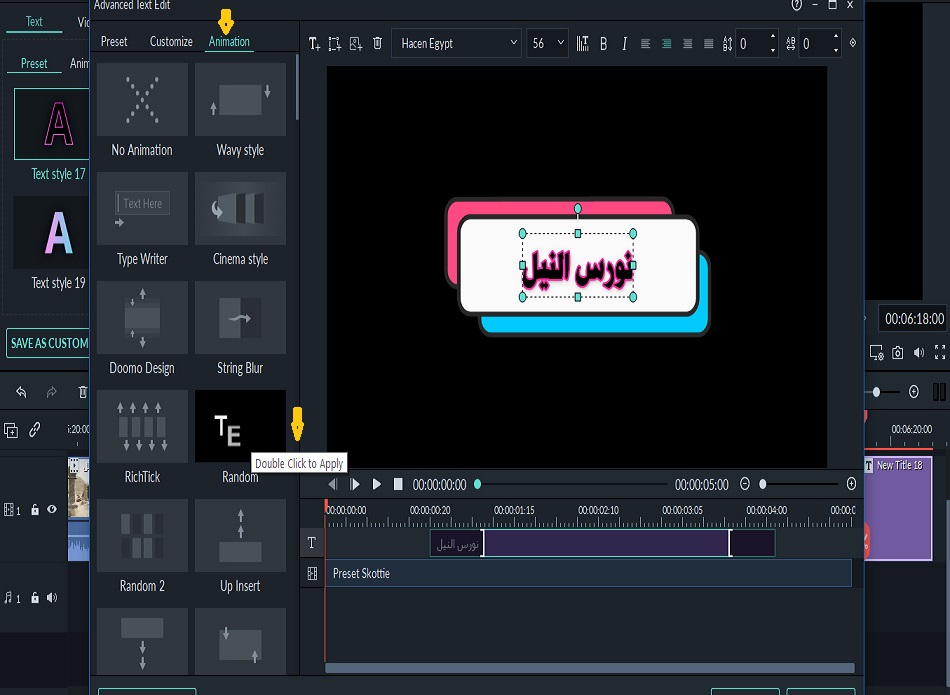This screenshot has height=695, width=950.
Task: Click the SAVE AS CUSTOM button
Action: 48,343
